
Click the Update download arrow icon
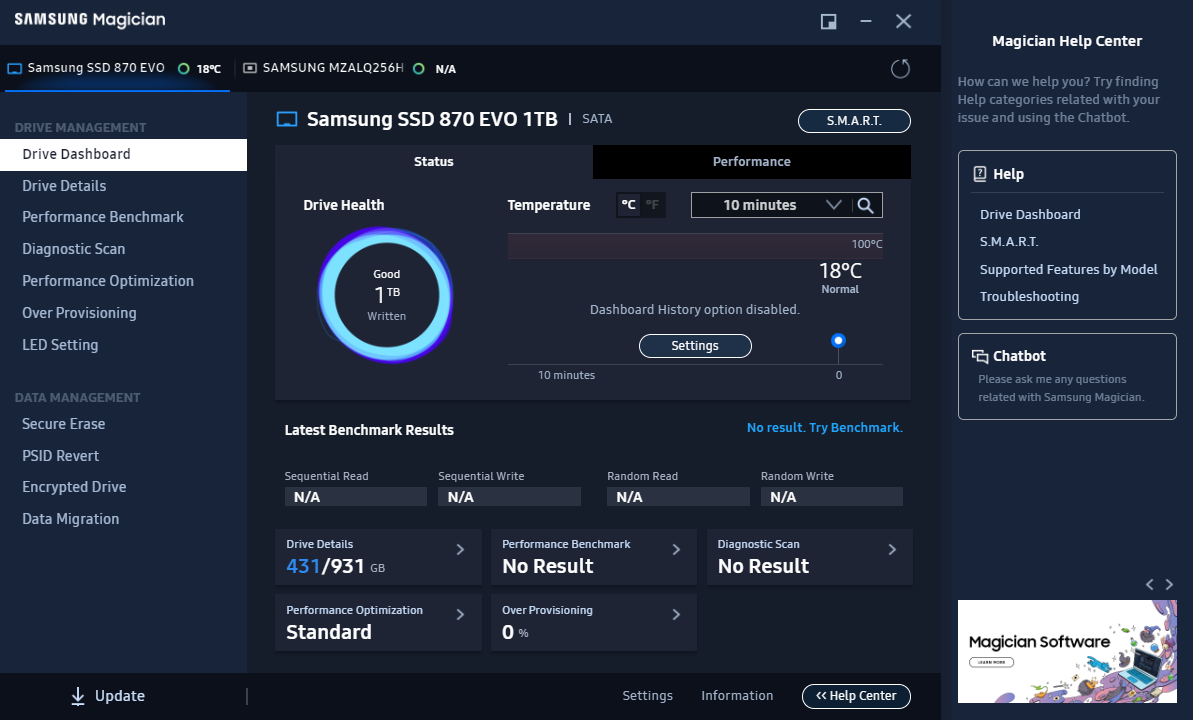(78, 696)
